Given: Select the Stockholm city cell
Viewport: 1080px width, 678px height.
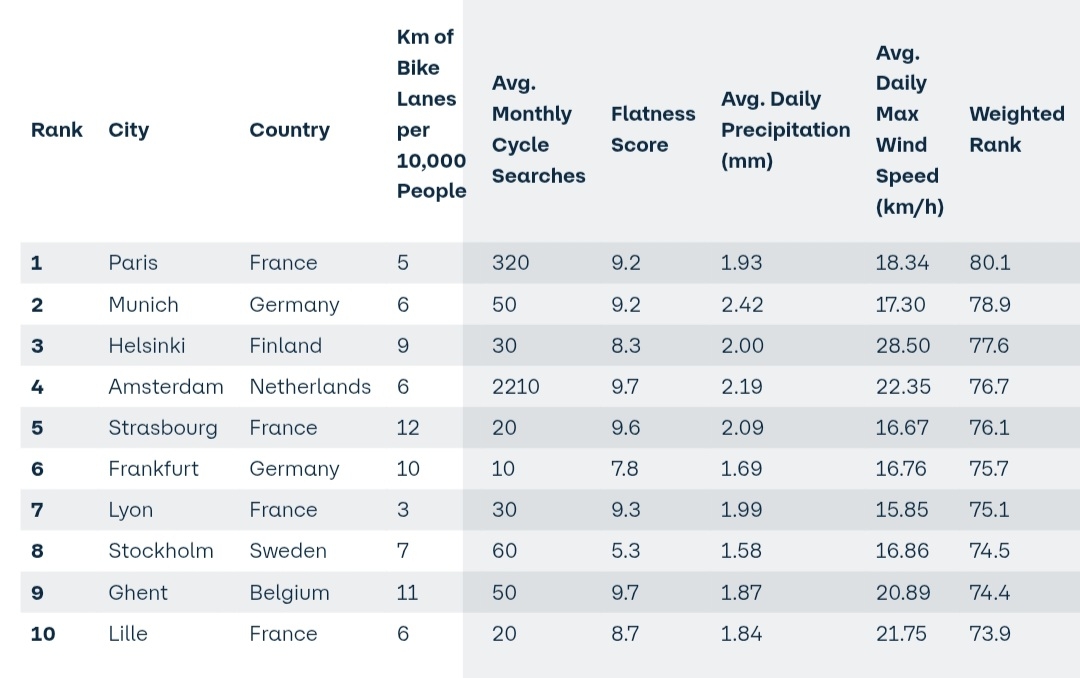Looking at the screenshot, I should click(x=160, y=551).
